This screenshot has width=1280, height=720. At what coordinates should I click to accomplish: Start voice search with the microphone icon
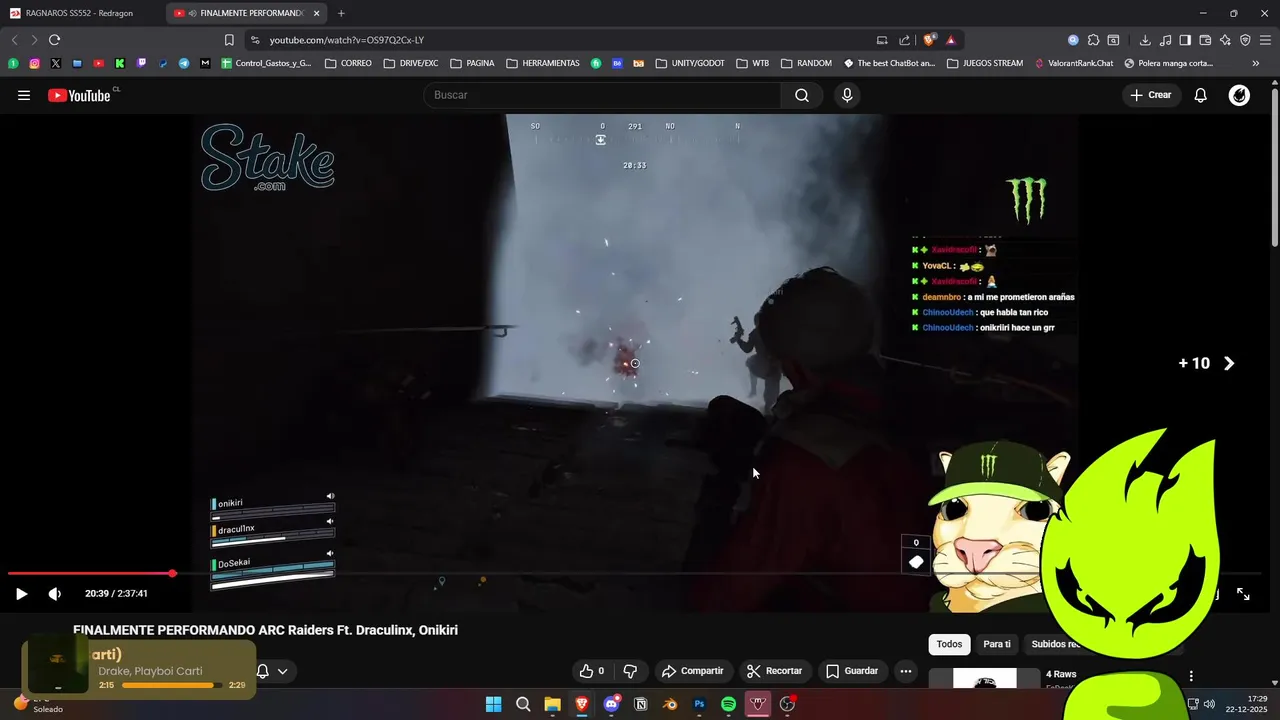click(x=847, y=95)
